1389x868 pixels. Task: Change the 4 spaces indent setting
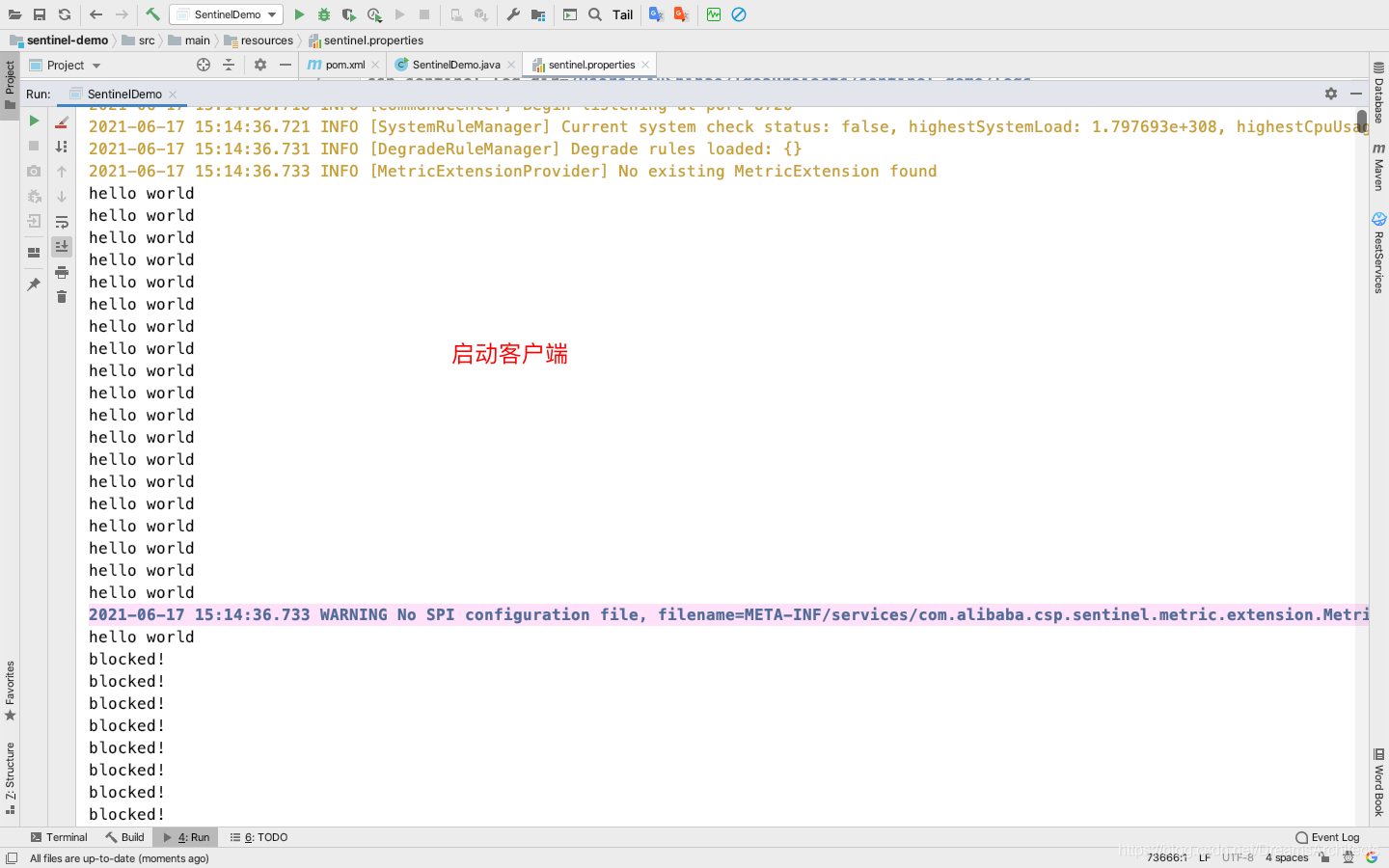click(x=1287, y=857)
